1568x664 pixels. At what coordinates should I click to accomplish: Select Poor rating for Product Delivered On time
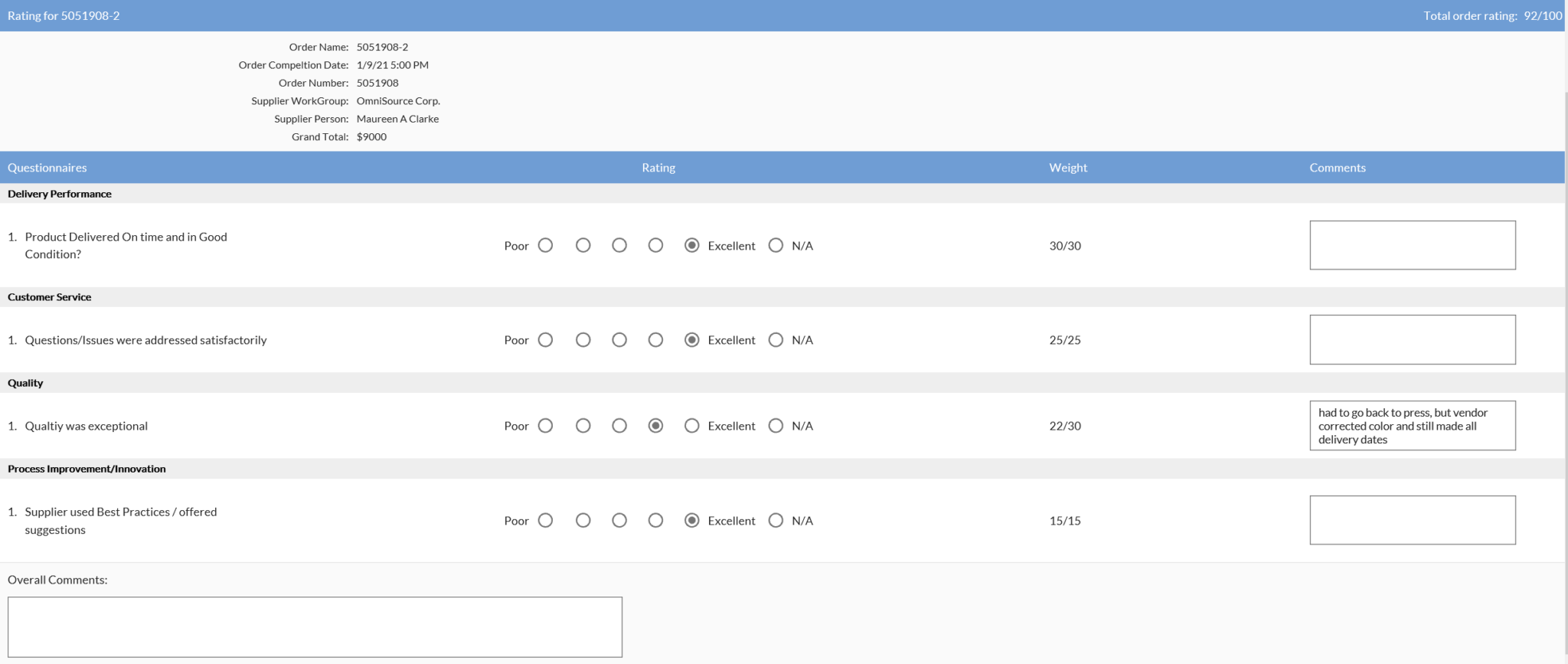click(545, 245)
